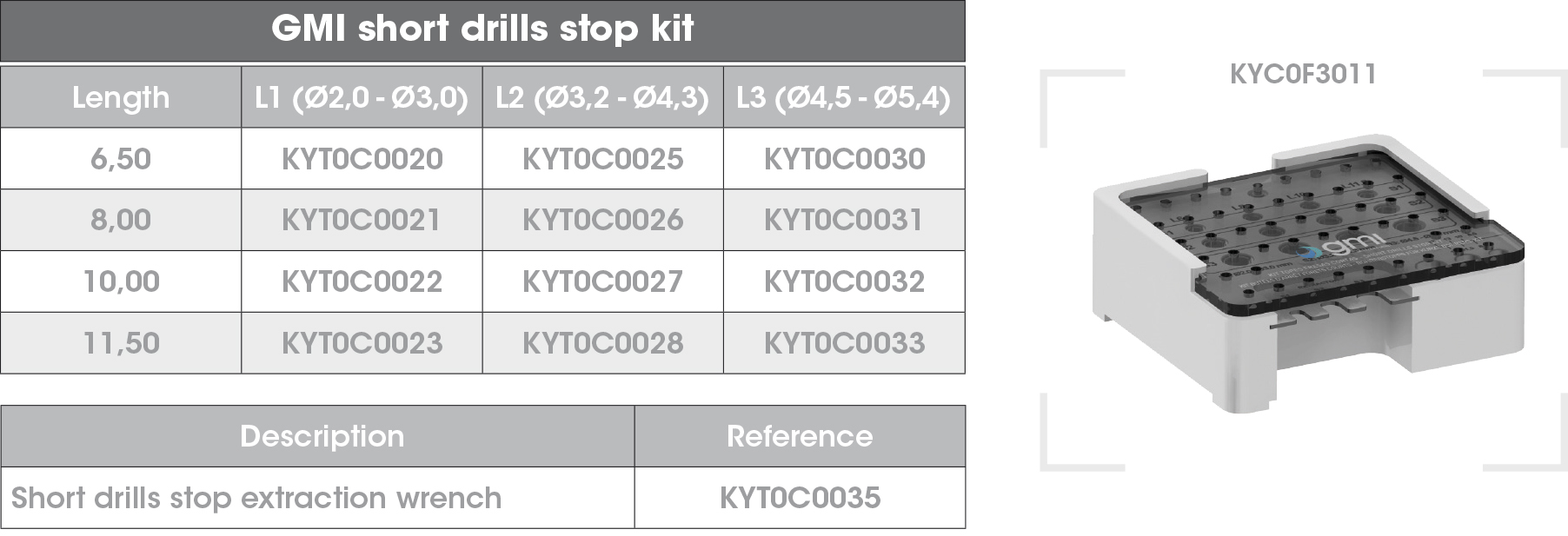Click reference KYT0C0033
The image size is (1568, 536).
pyautogui.click(x=844, y=343)
